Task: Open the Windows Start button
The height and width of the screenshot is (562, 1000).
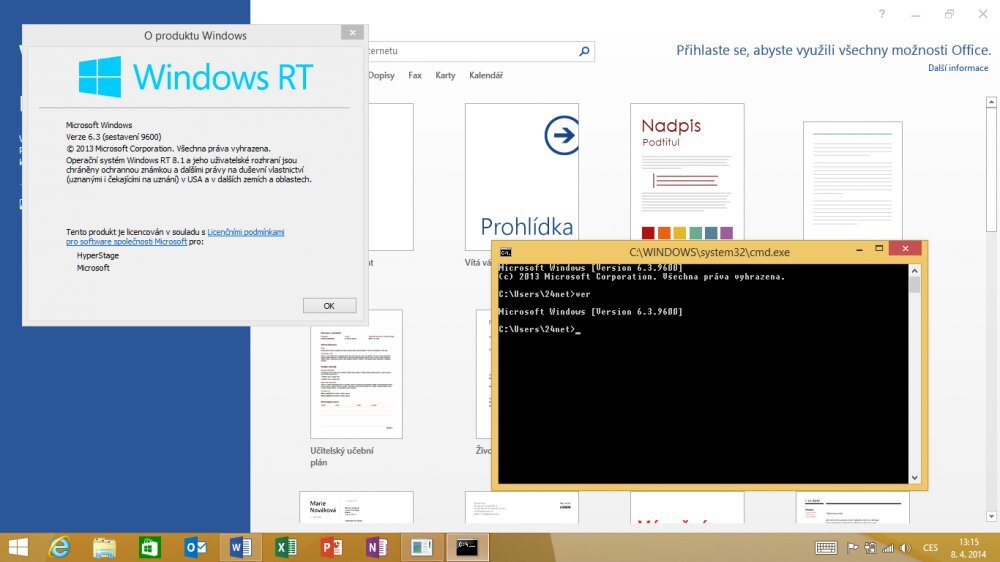Action: 18,547
